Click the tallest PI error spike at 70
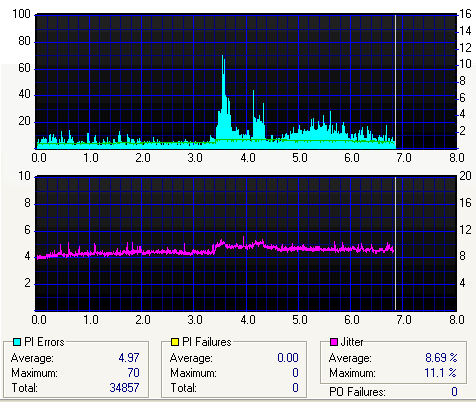 [x=223, y=57]
